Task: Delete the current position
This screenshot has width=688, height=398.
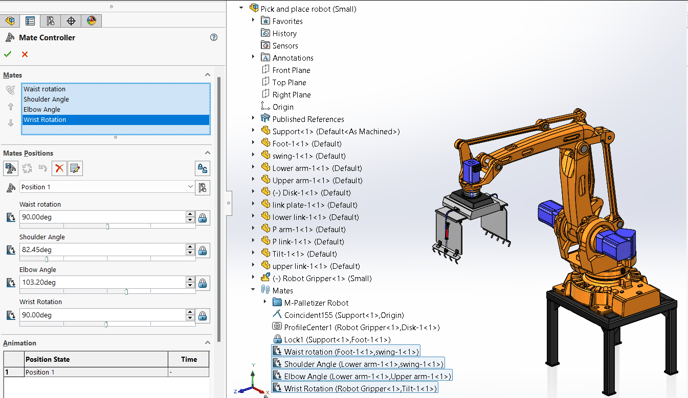Action: click(59, 168)
